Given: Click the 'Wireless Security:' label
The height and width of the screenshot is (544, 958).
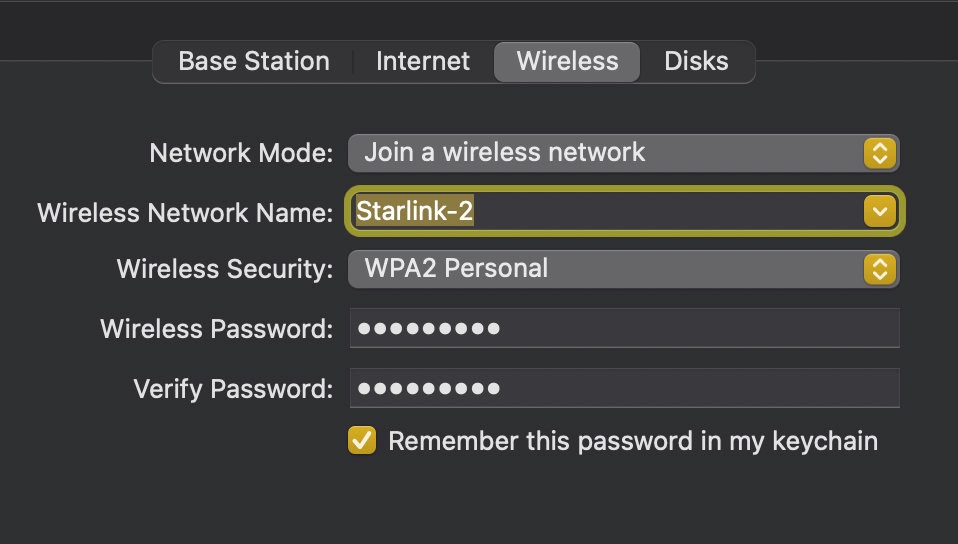Looking at the screenshot, I should pyautogui.click(x=225, y=269).
